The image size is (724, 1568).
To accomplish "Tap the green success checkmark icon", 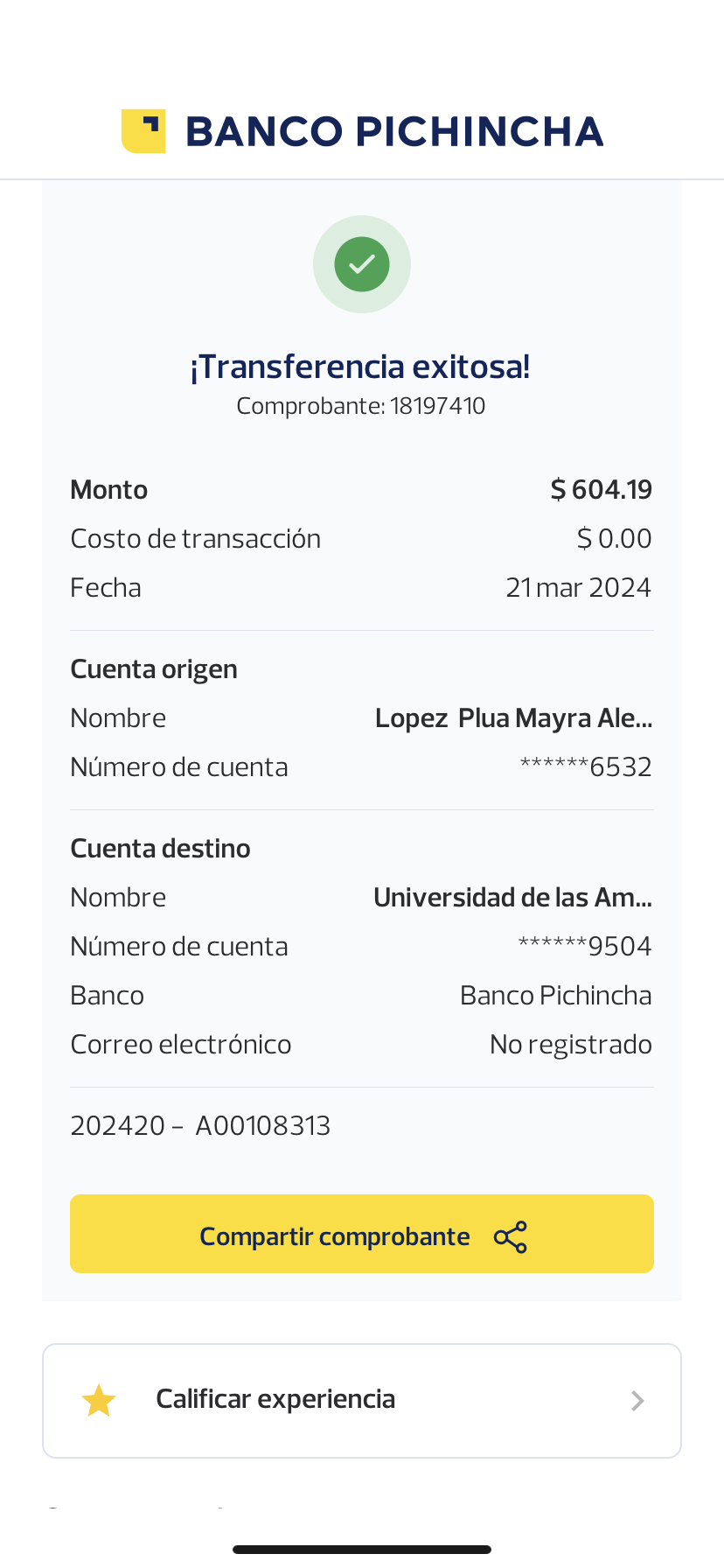I will [362, 264].
